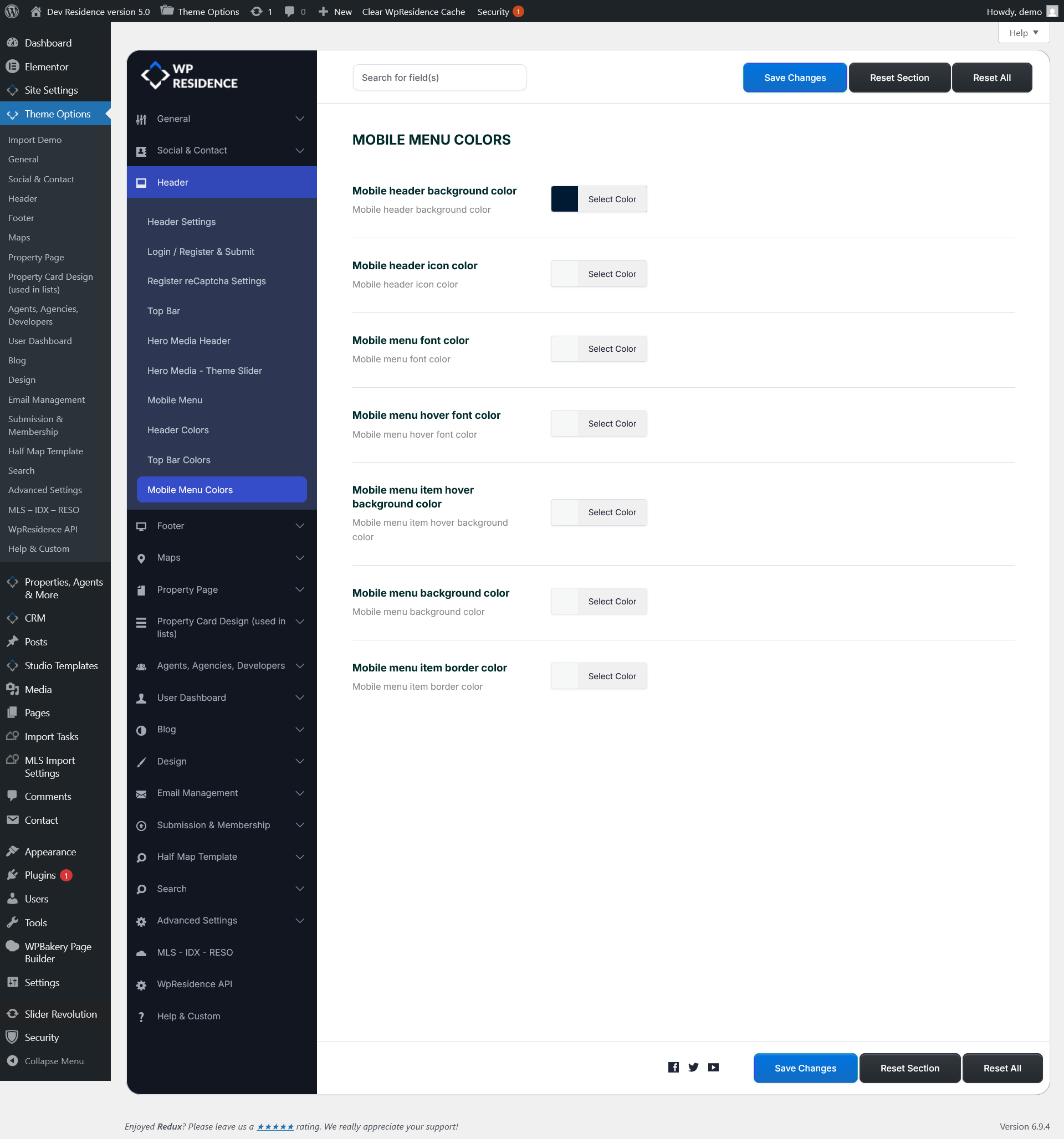1064x1139 pixels.
Task: Expand the Footer section chevron
Action: pos(299,526)
